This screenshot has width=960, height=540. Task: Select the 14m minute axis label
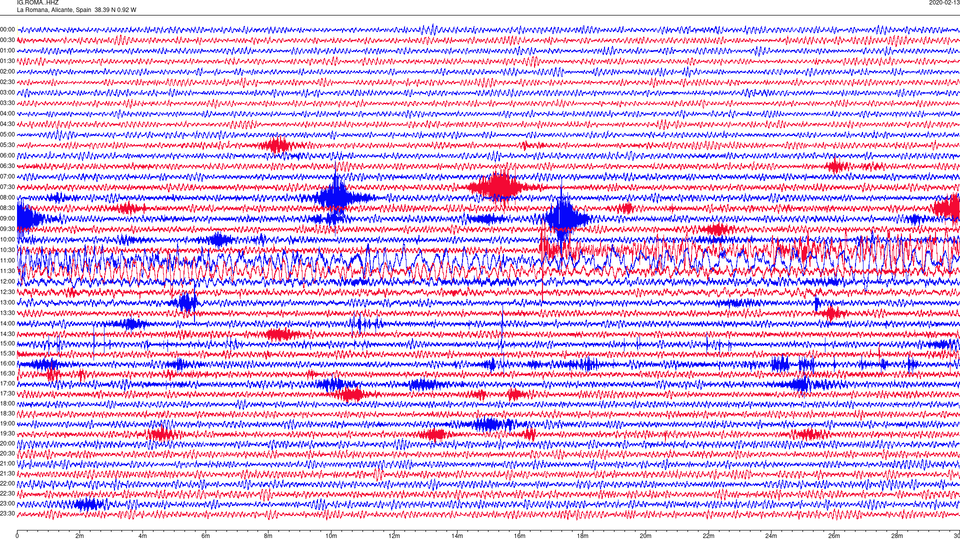tap(457, 536)
